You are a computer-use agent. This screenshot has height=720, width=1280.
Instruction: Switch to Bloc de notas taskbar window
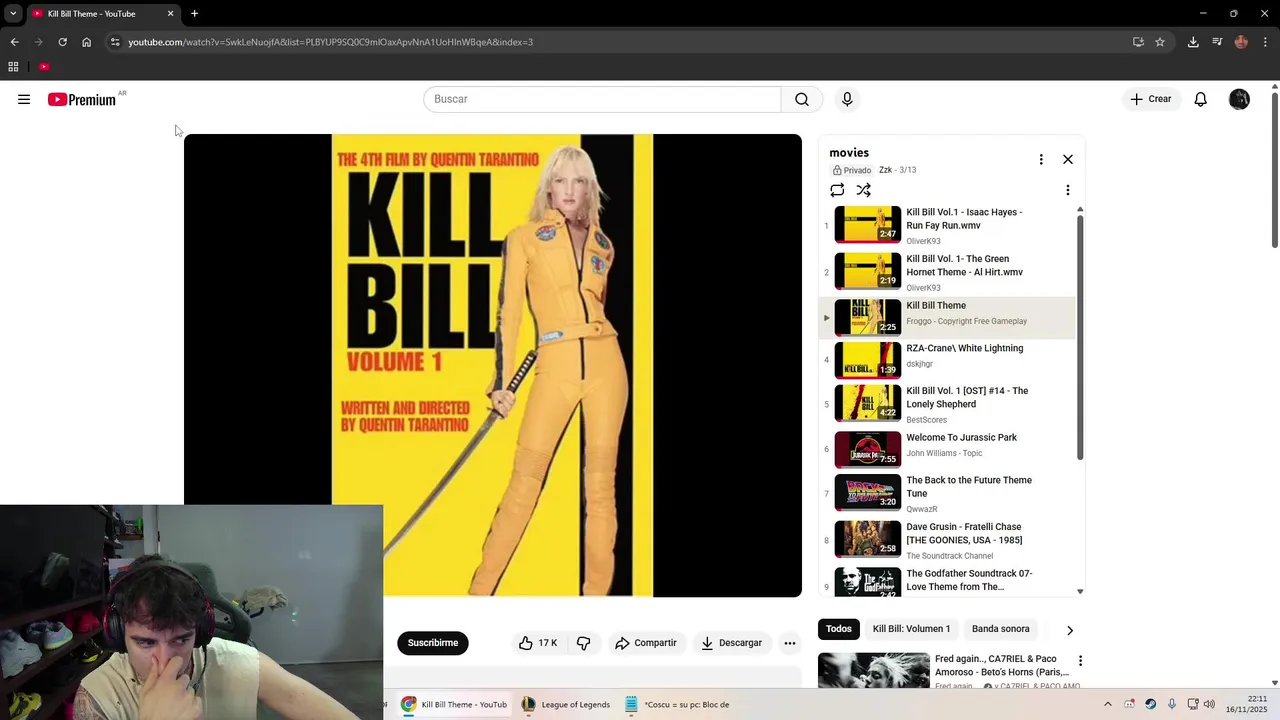678,705
